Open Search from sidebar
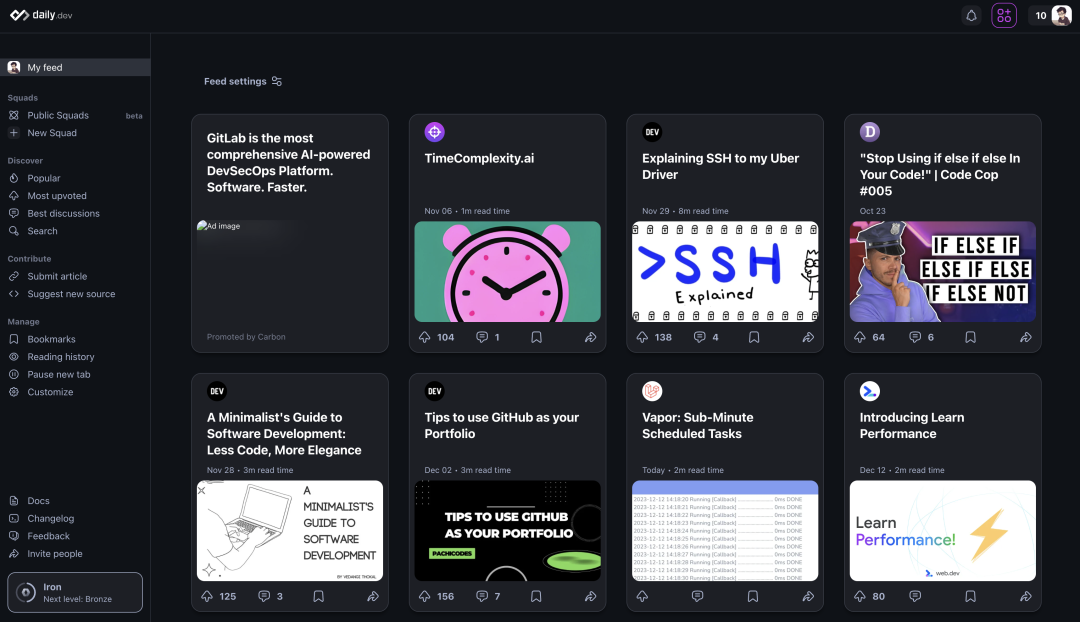 coord(75,231)
